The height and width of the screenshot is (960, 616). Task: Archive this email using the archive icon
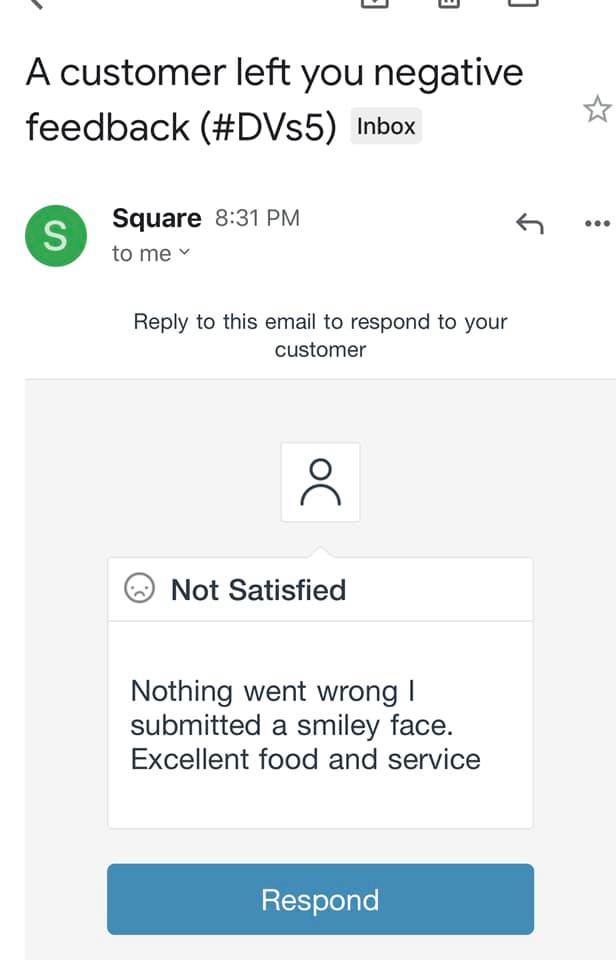(375, 3)
